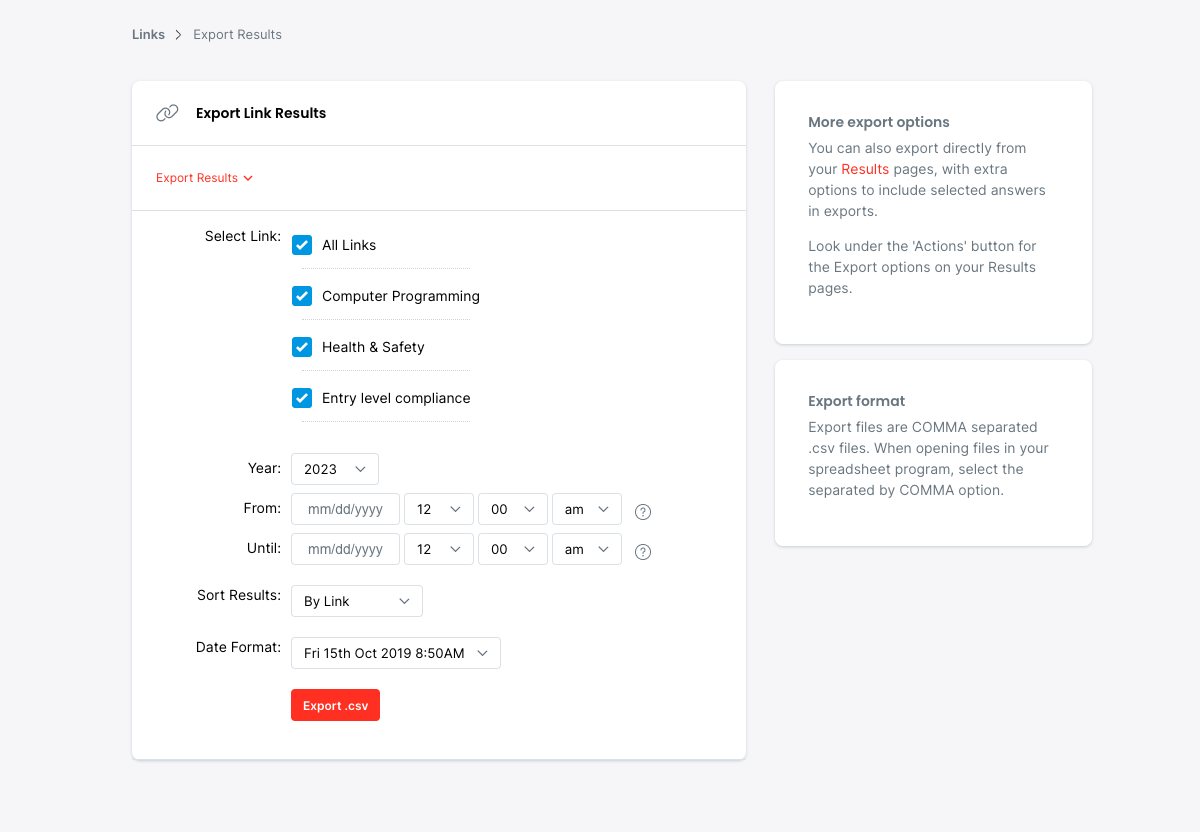Click the help icon beside Until time
The width and height of the screenshot is (1200, 832).
tap(643, 552)
